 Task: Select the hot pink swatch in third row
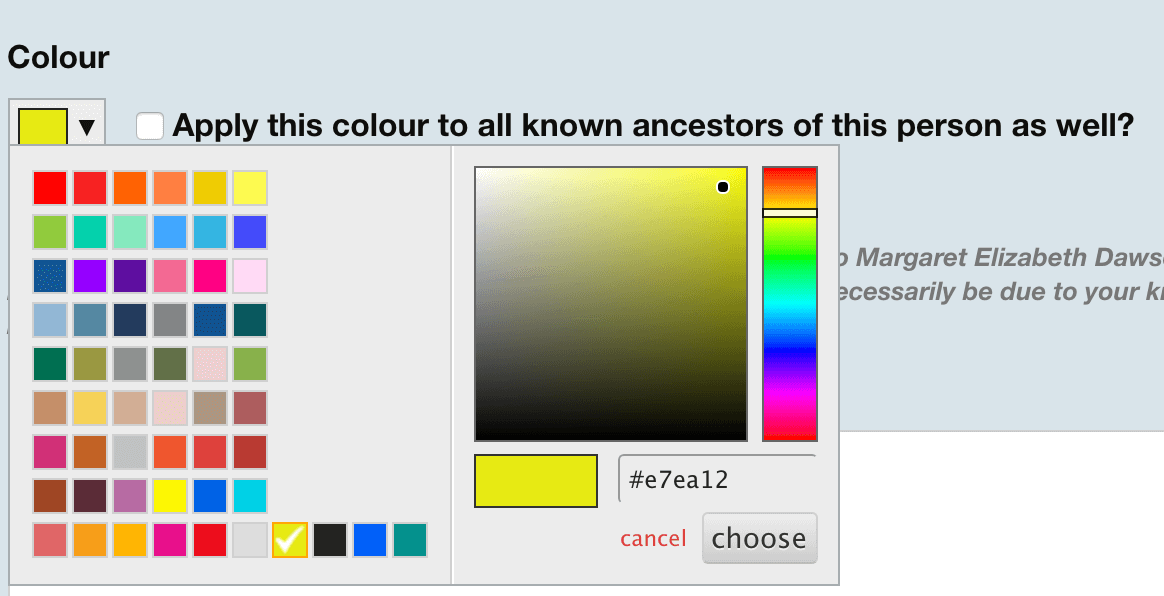[210, 275]
